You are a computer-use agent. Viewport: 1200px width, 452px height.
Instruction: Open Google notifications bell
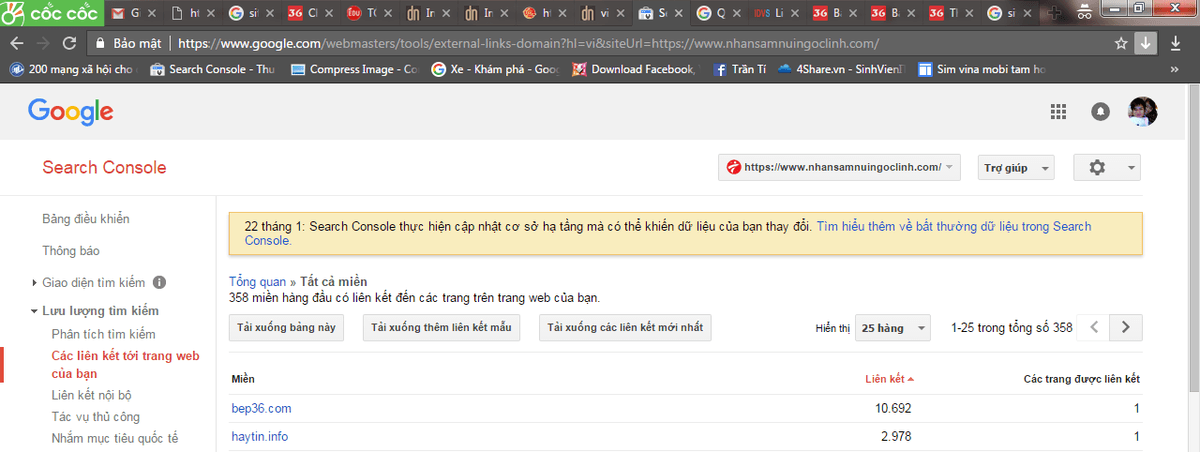[x=1101, y=111]
